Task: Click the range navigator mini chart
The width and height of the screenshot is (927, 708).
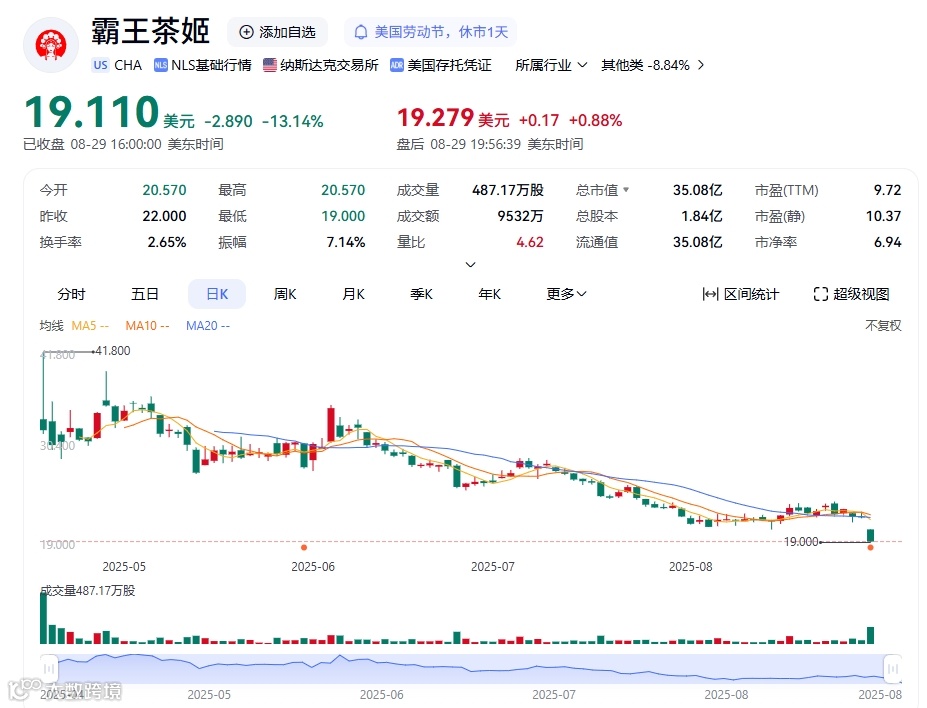Action: tap(471, 669)
